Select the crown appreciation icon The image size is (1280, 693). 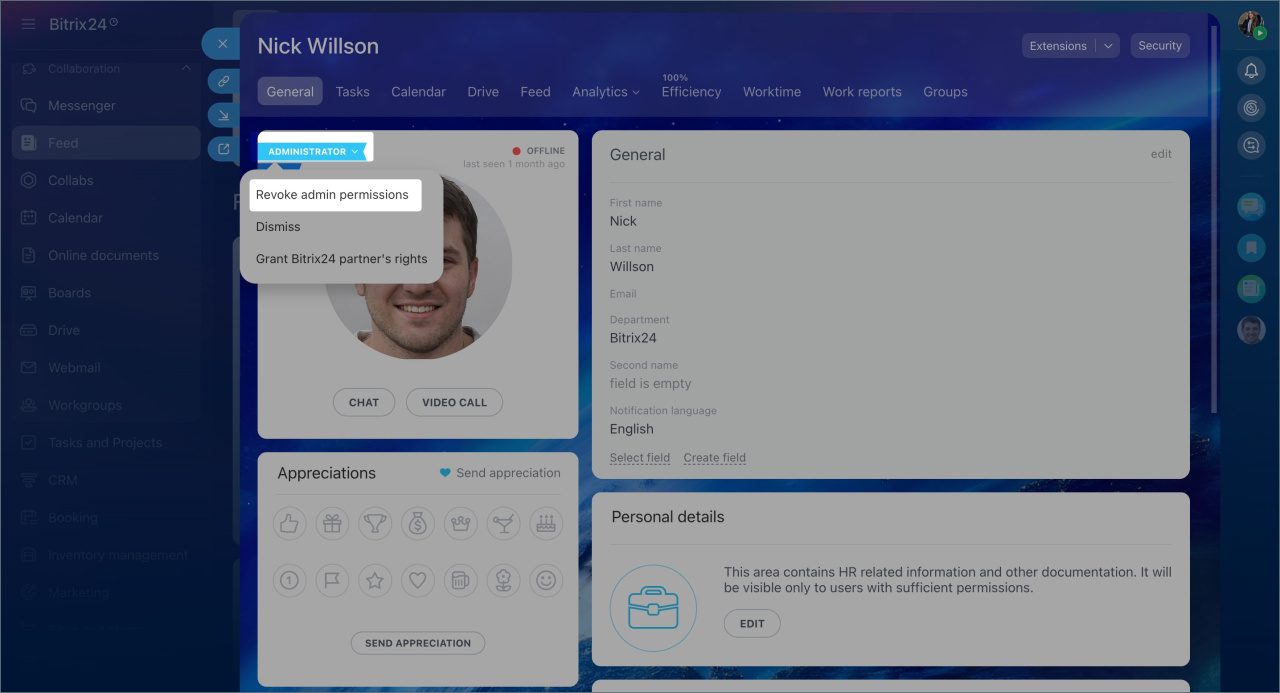[461, 523]
